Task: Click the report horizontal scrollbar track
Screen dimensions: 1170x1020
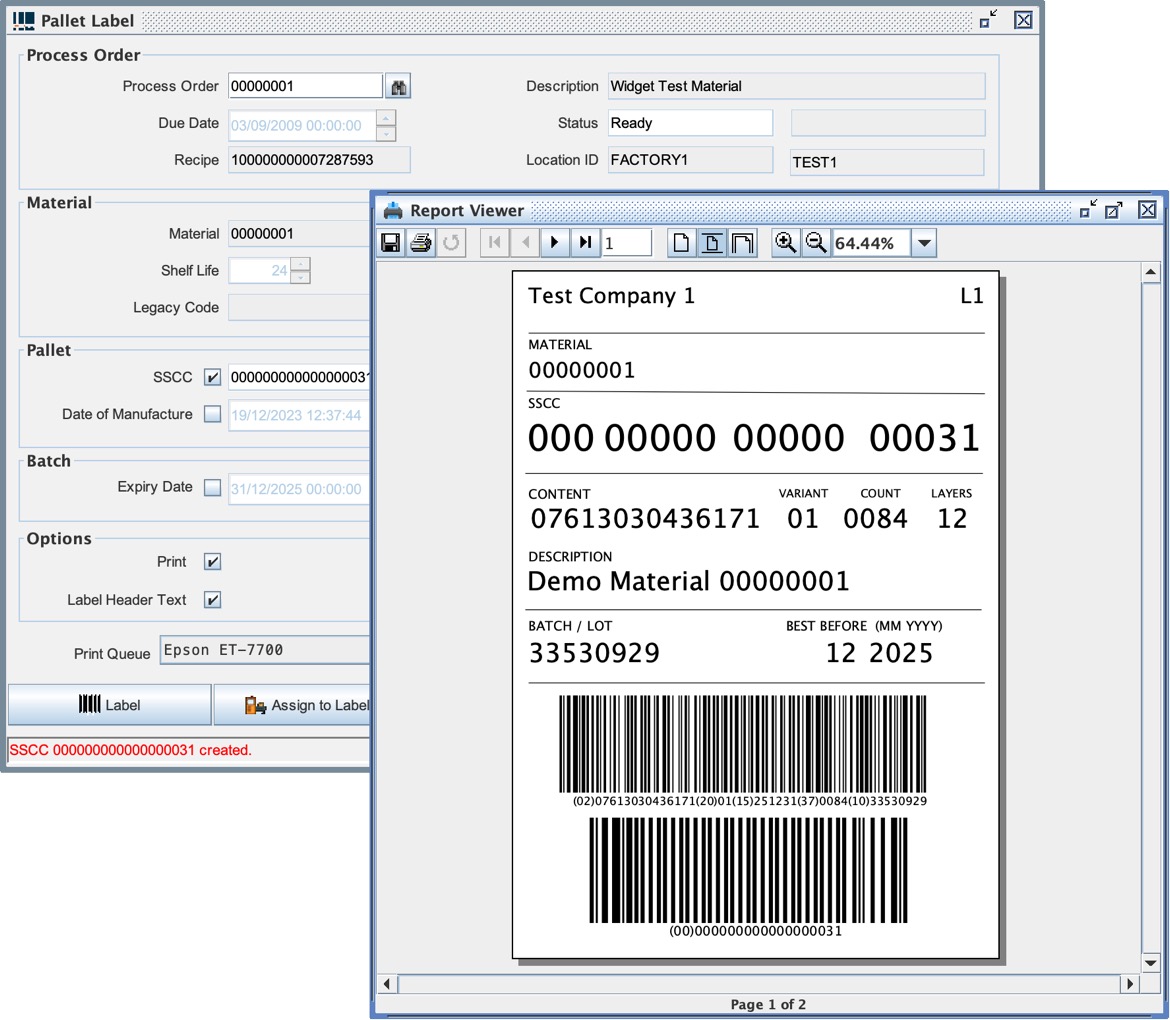Action: tap(760, 983)
